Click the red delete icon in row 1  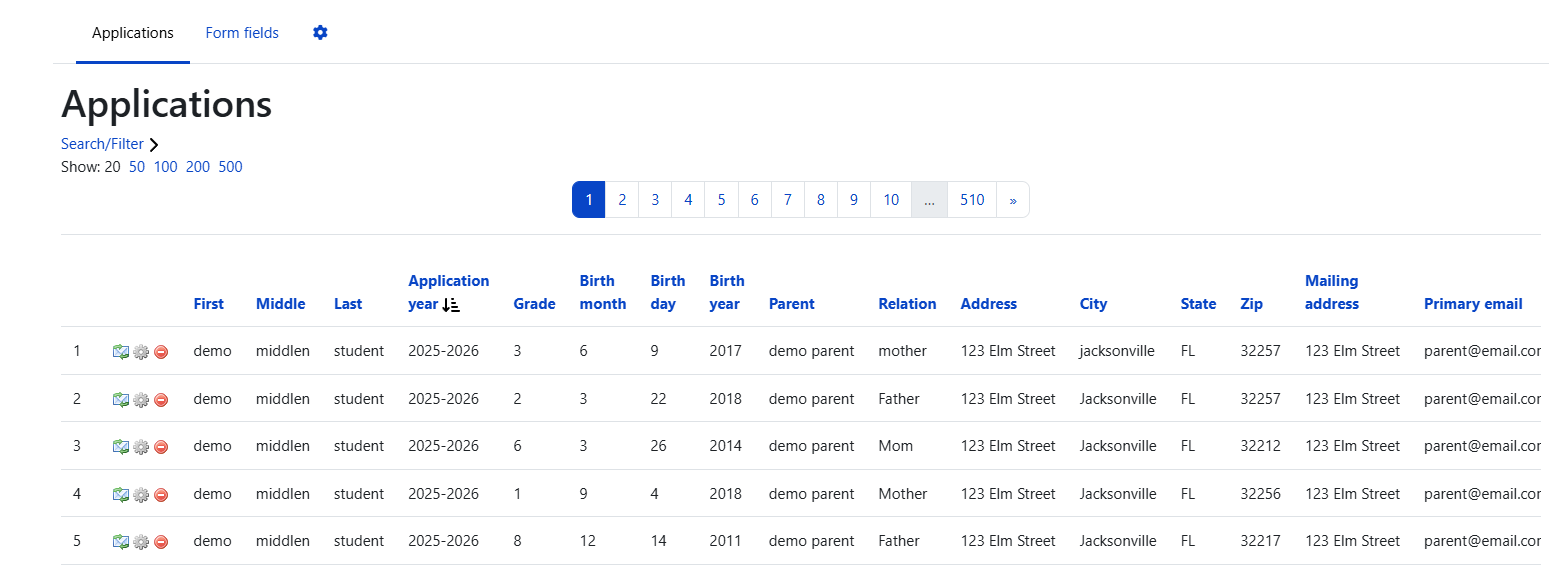tap(161, 352)
